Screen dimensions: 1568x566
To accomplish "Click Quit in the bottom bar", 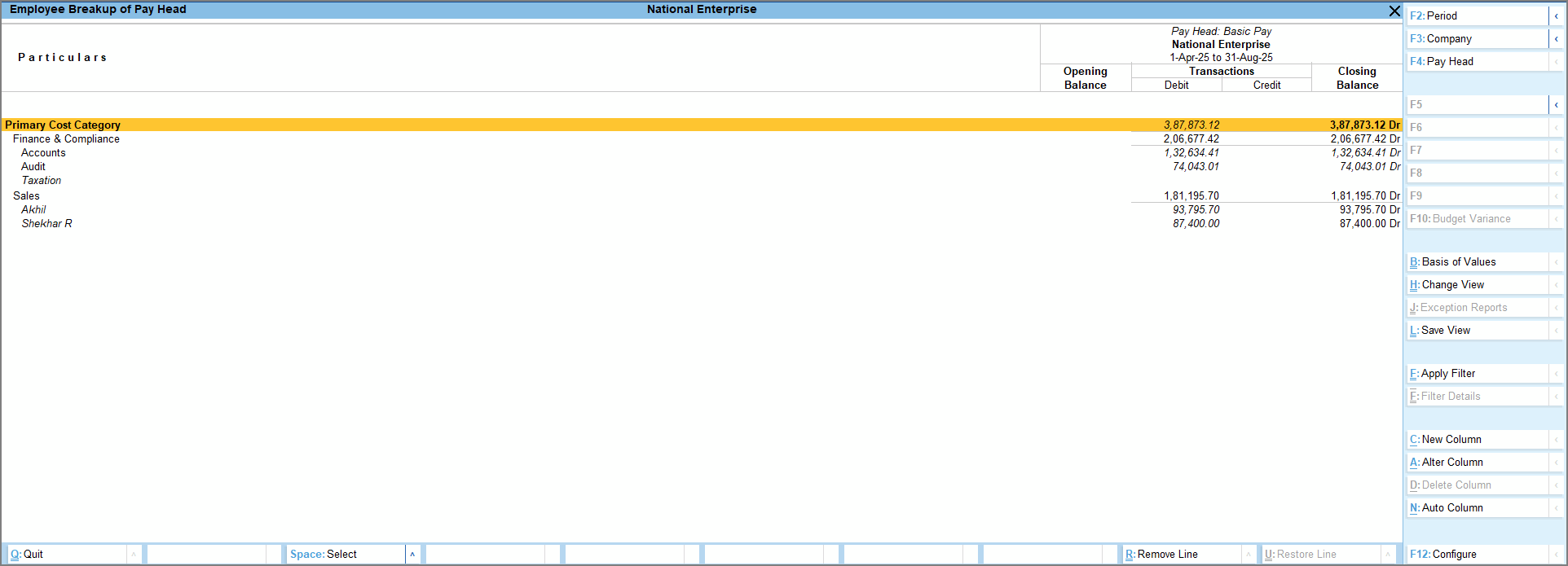I will pos(65,554).
